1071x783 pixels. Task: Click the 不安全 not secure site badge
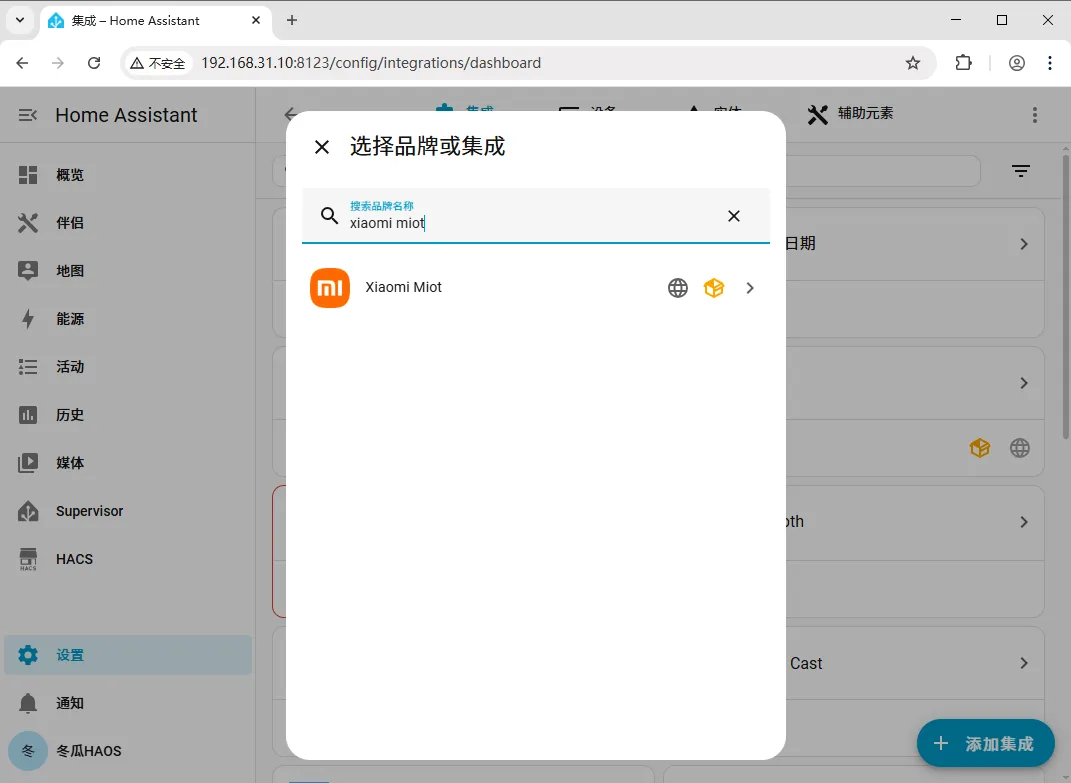click(x=158, y=63)
